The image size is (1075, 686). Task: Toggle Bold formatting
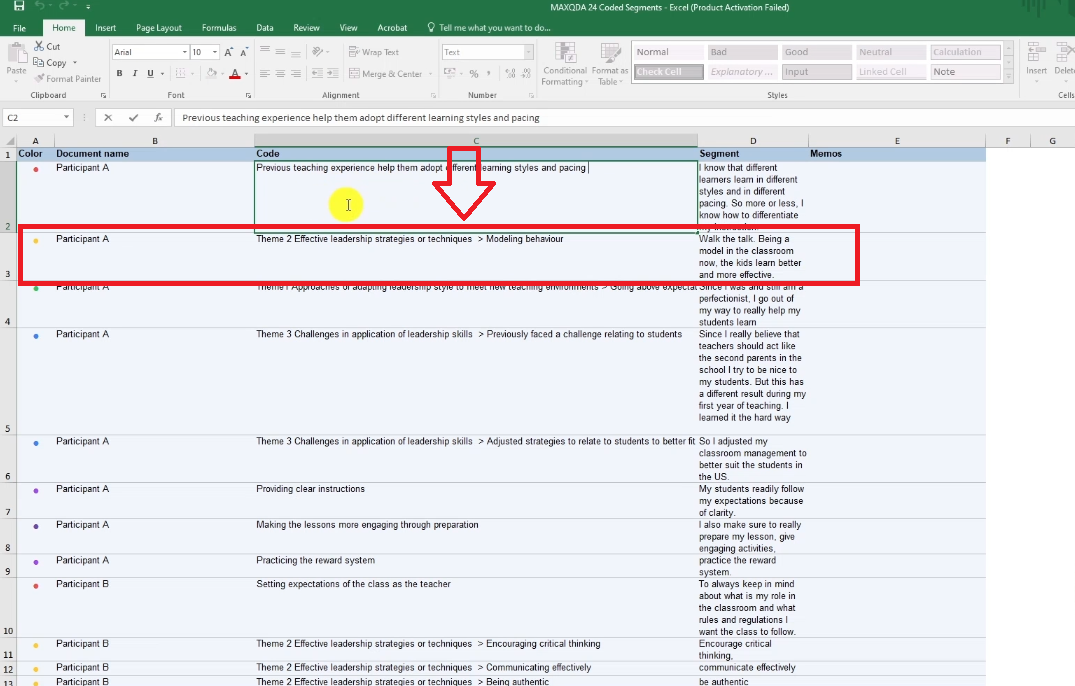pyautogui.click(x=119, y=73)
